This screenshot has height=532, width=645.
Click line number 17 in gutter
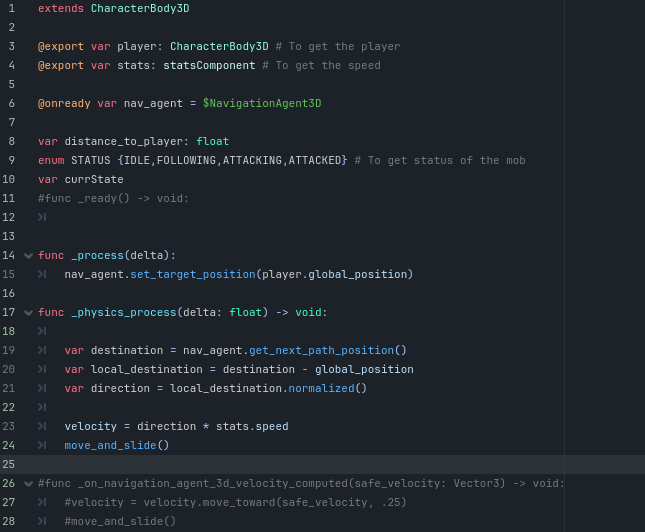9,312
